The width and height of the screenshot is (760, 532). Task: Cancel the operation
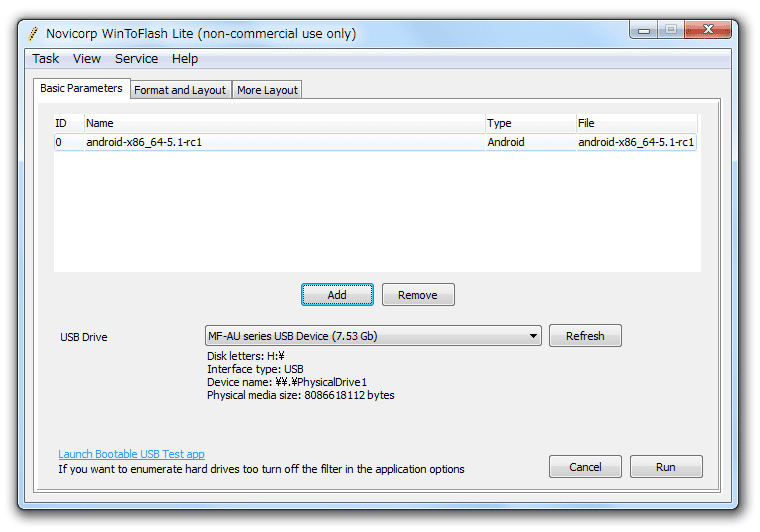(x=585, y=467)
